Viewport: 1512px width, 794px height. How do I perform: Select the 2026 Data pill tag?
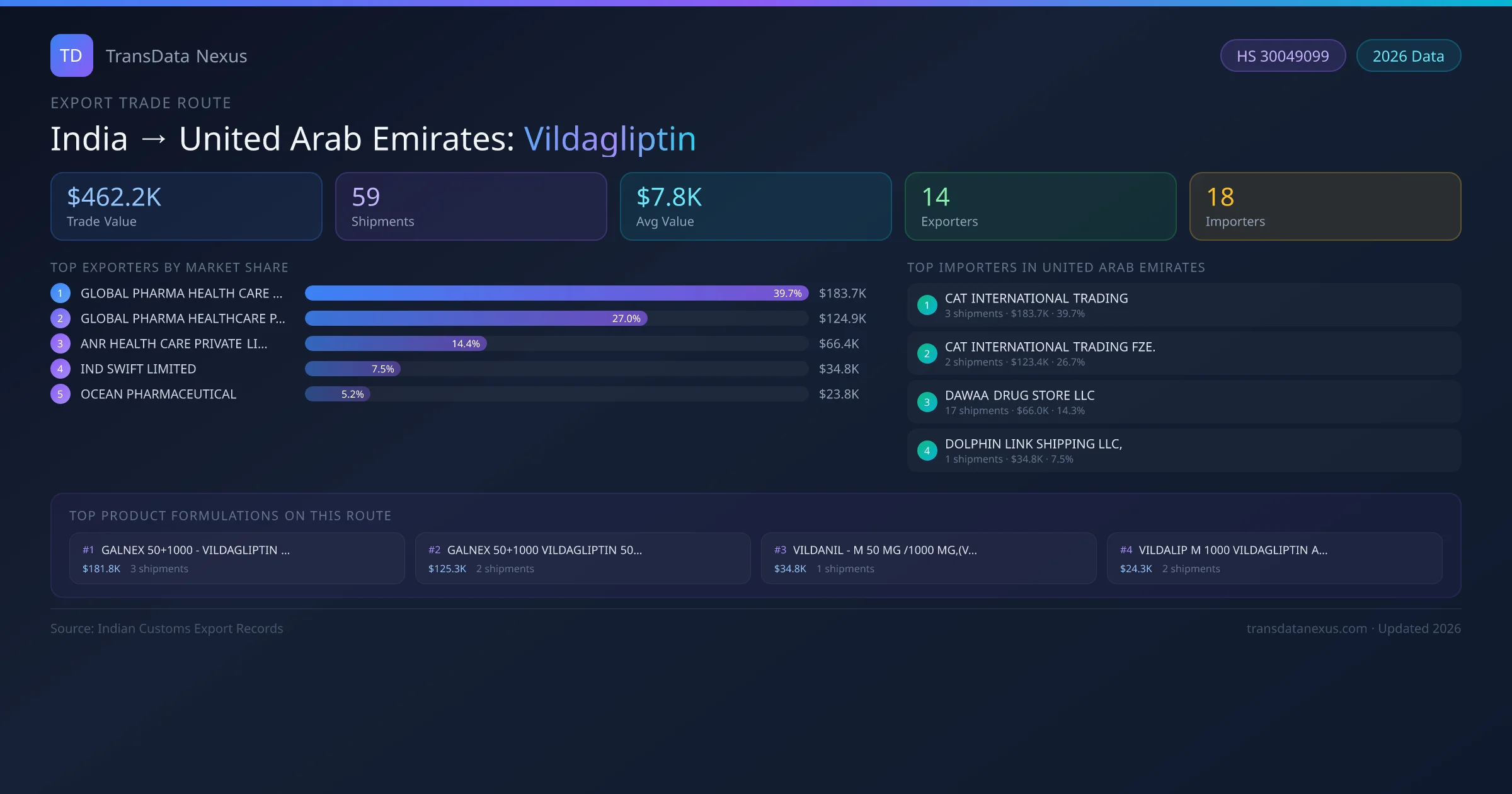[1407, 56]
